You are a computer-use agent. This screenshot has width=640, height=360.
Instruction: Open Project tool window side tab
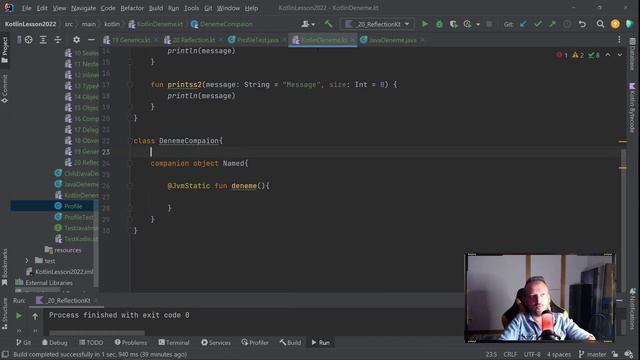click(4, 49)
